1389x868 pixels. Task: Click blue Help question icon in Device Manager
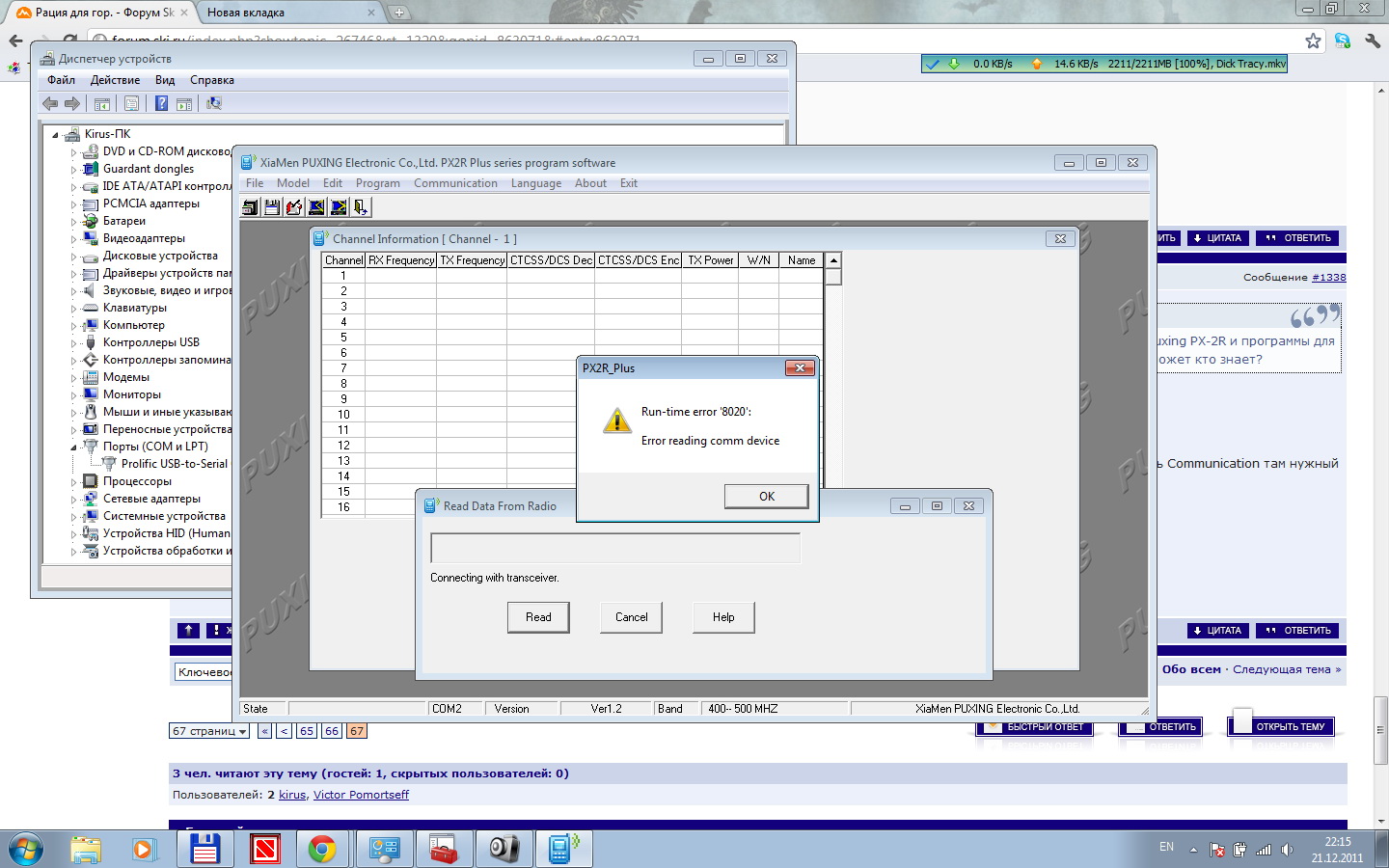coord(161,103)
